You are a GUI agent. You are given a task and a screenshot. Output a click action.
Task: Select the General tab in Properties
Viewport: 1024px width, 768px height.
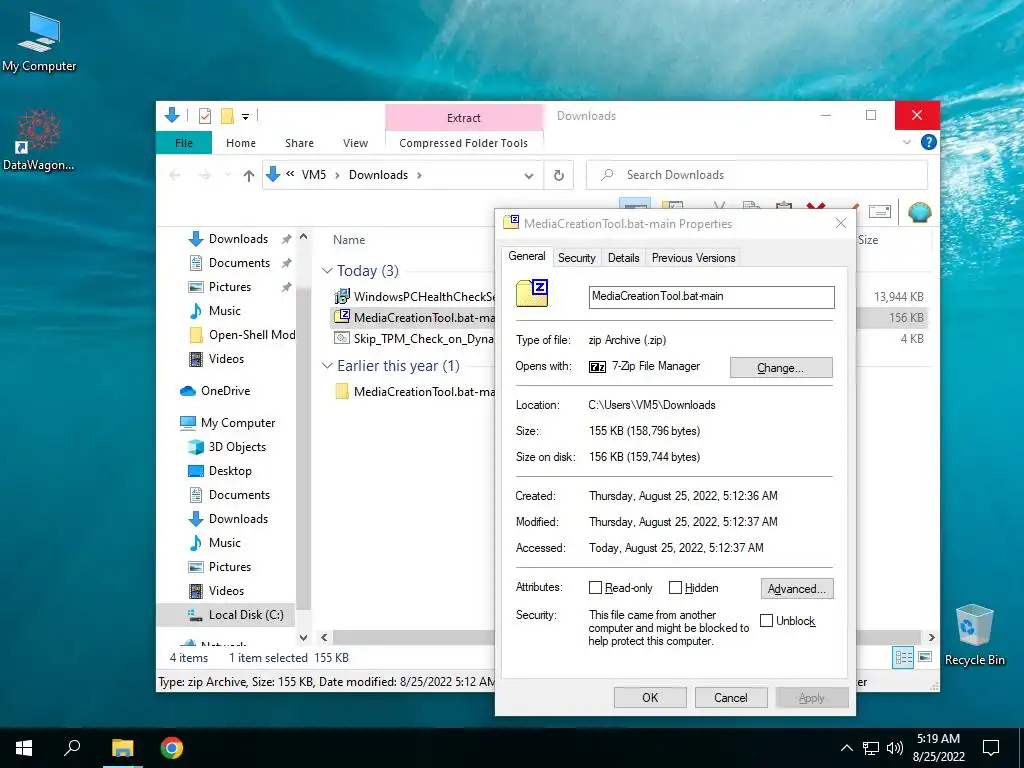527,256
